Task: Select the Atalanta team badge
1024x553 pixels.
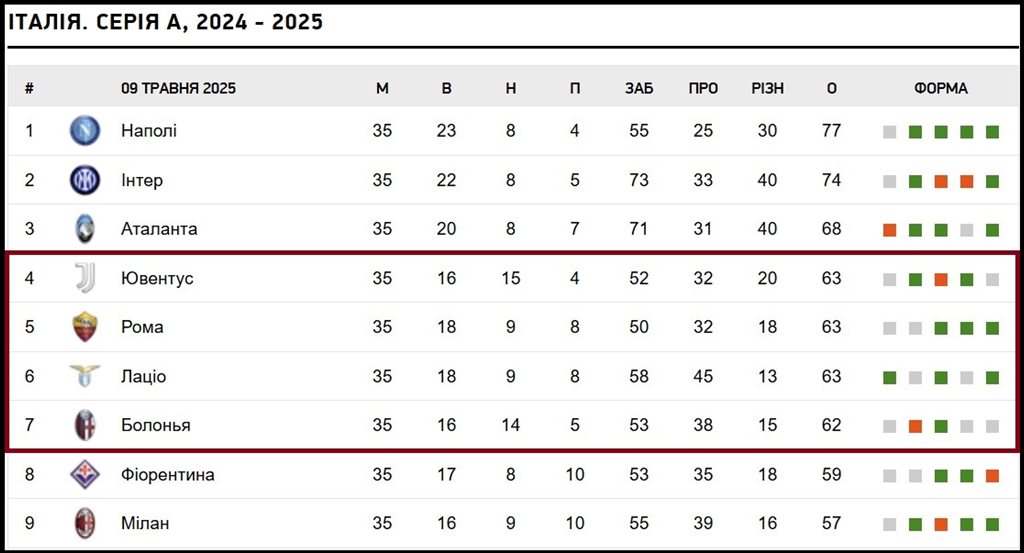Action: tap(85, 229)
